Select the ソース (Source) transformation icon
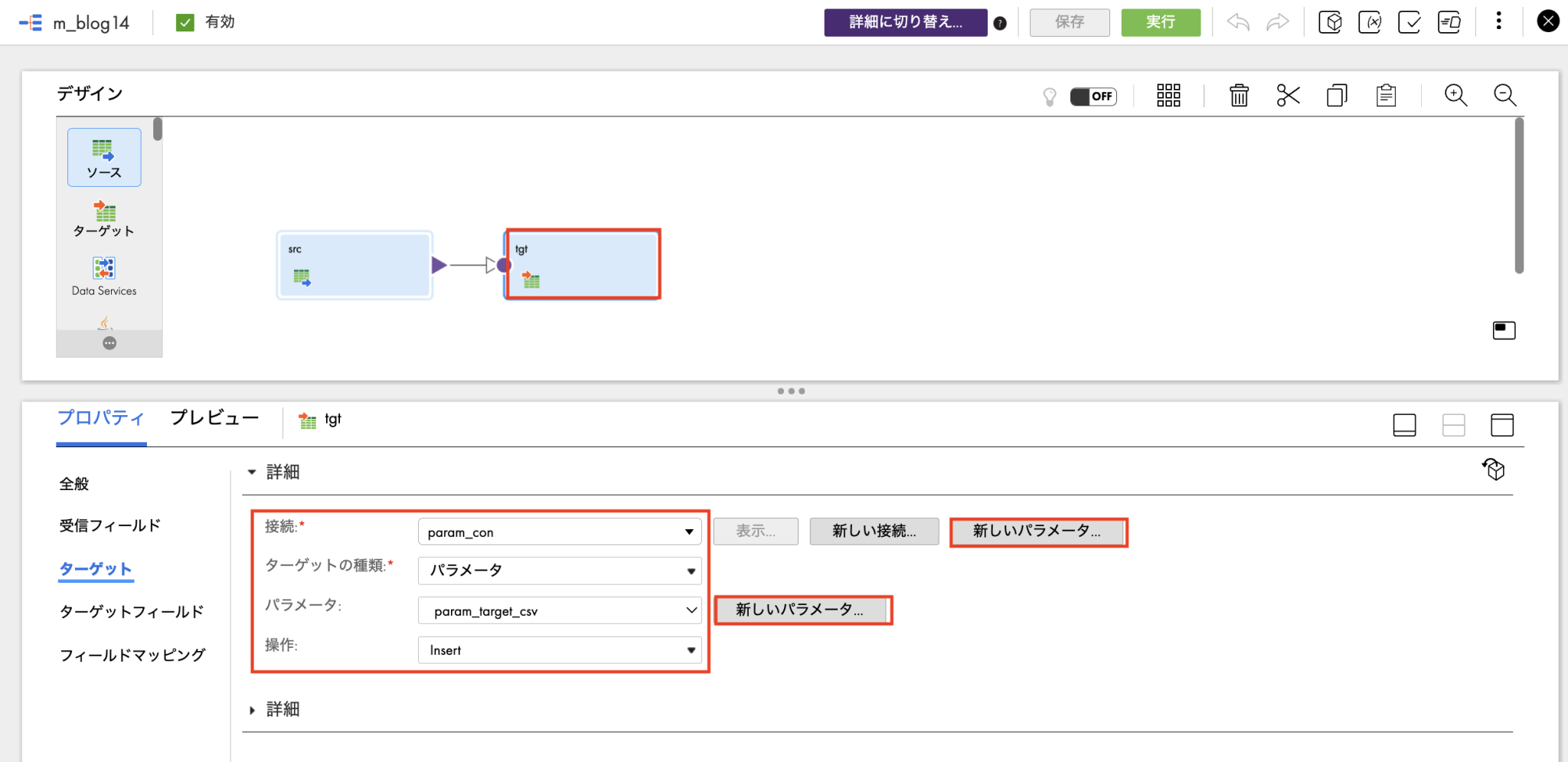 tap(104, 157)
